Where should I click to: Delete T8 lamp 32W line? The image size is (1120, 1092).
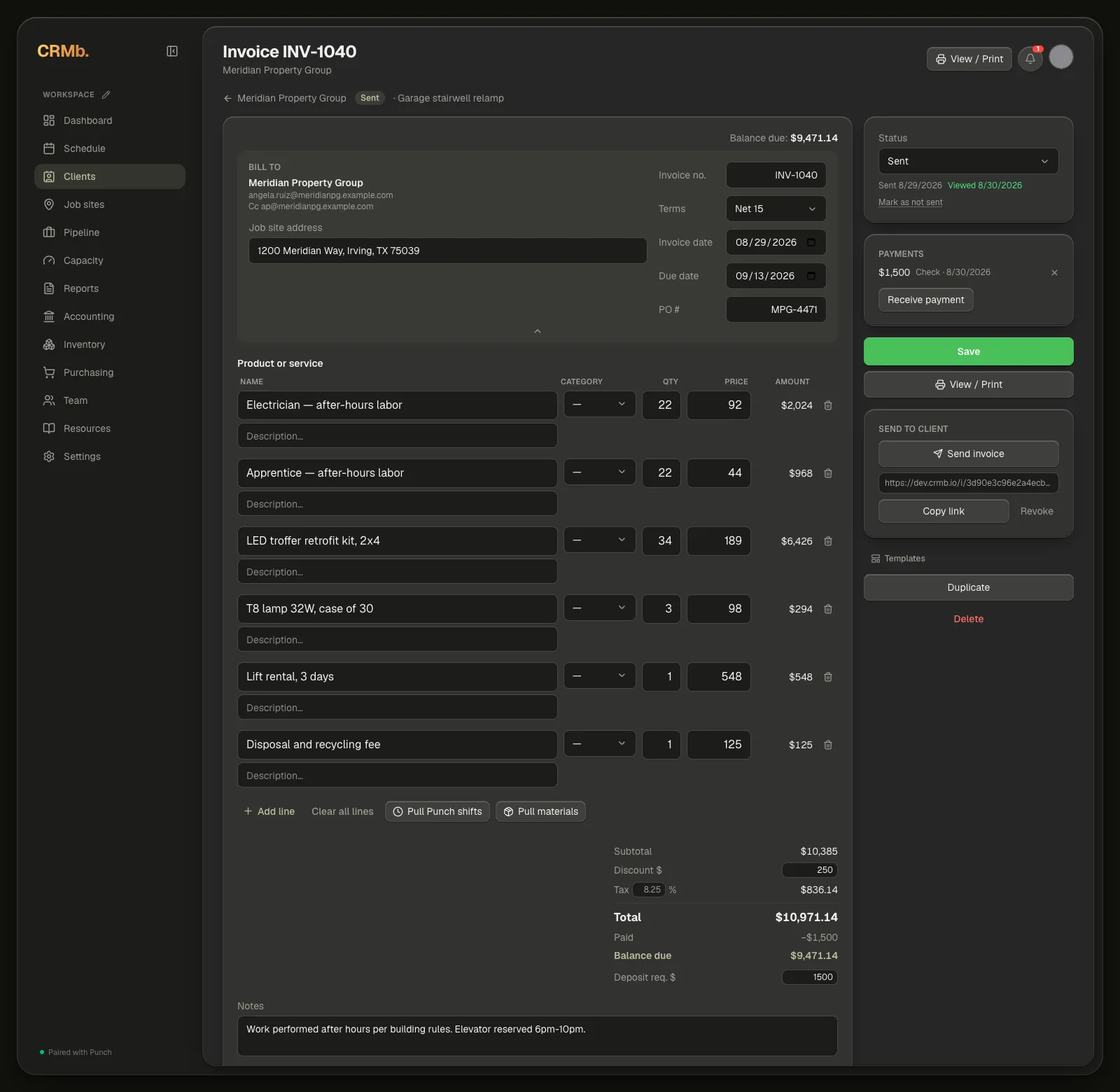tap(828, 609)
